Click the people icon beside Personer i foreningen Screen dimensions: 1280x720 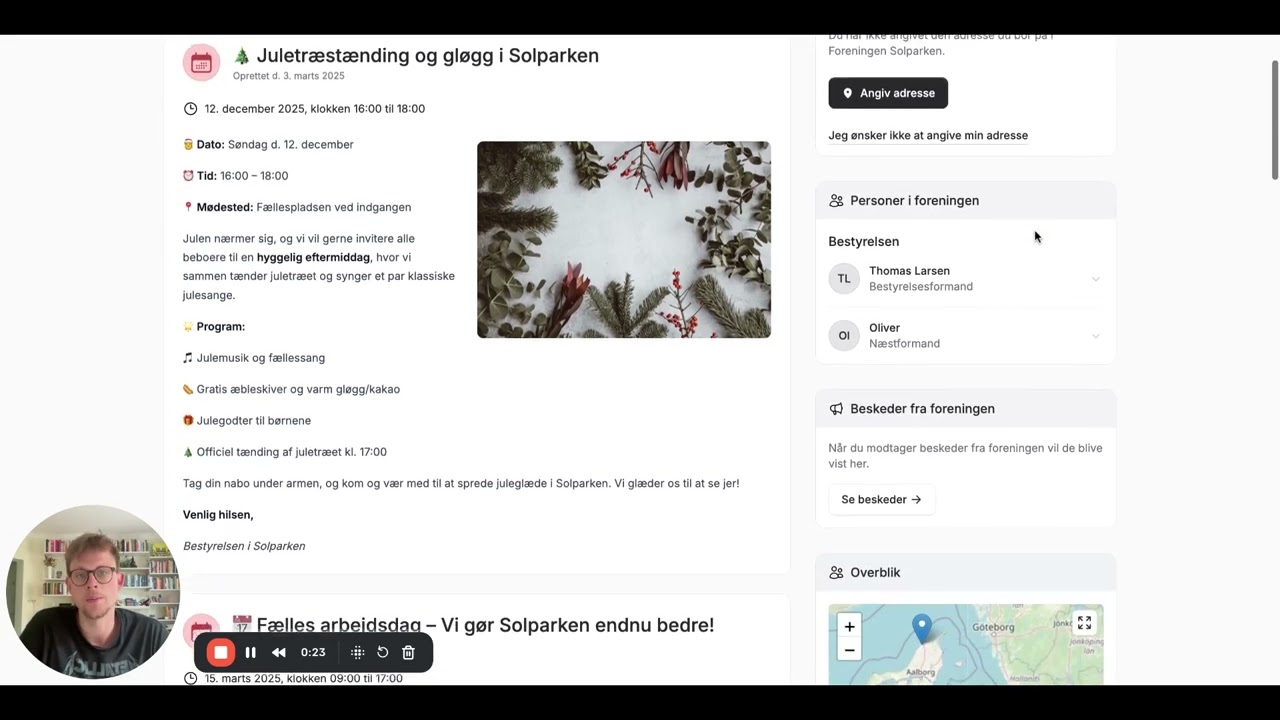click(x=836, y=201)
